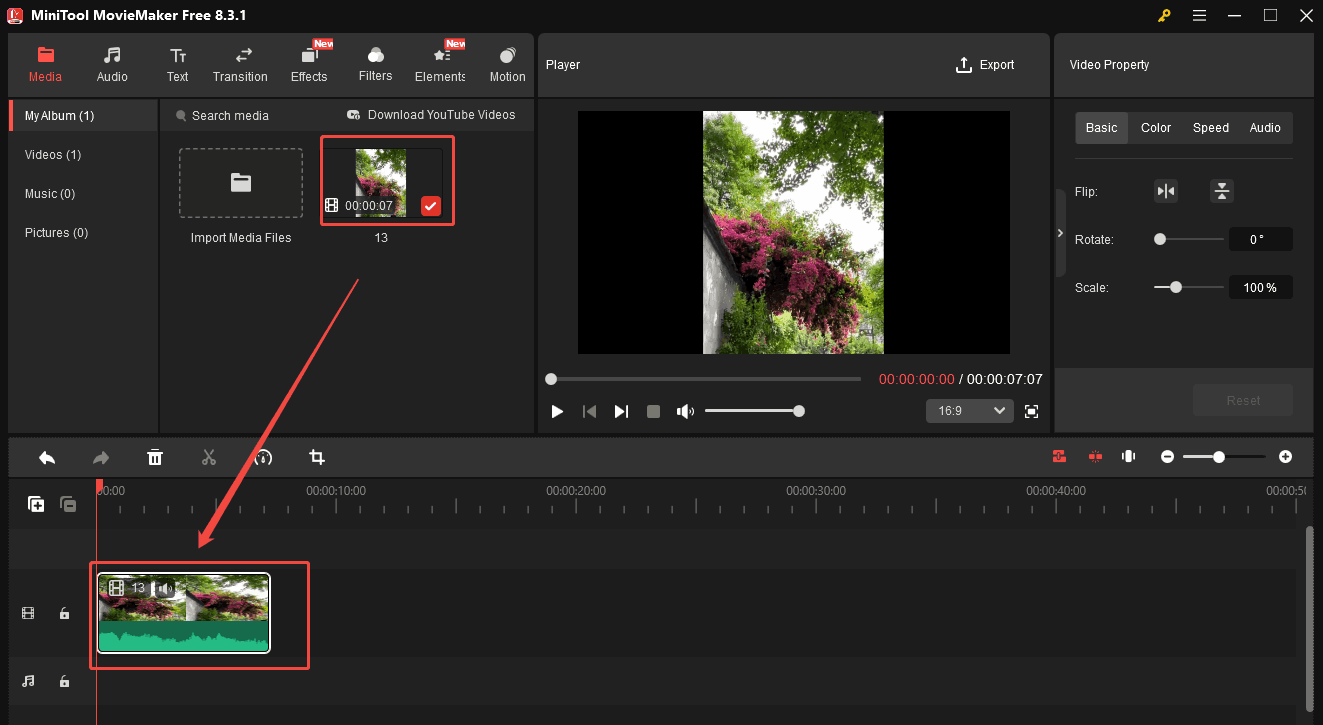Click the Split scissors icon
Image resolution: width=1323 pixels, height=725 pixels.
click(209, 457)
